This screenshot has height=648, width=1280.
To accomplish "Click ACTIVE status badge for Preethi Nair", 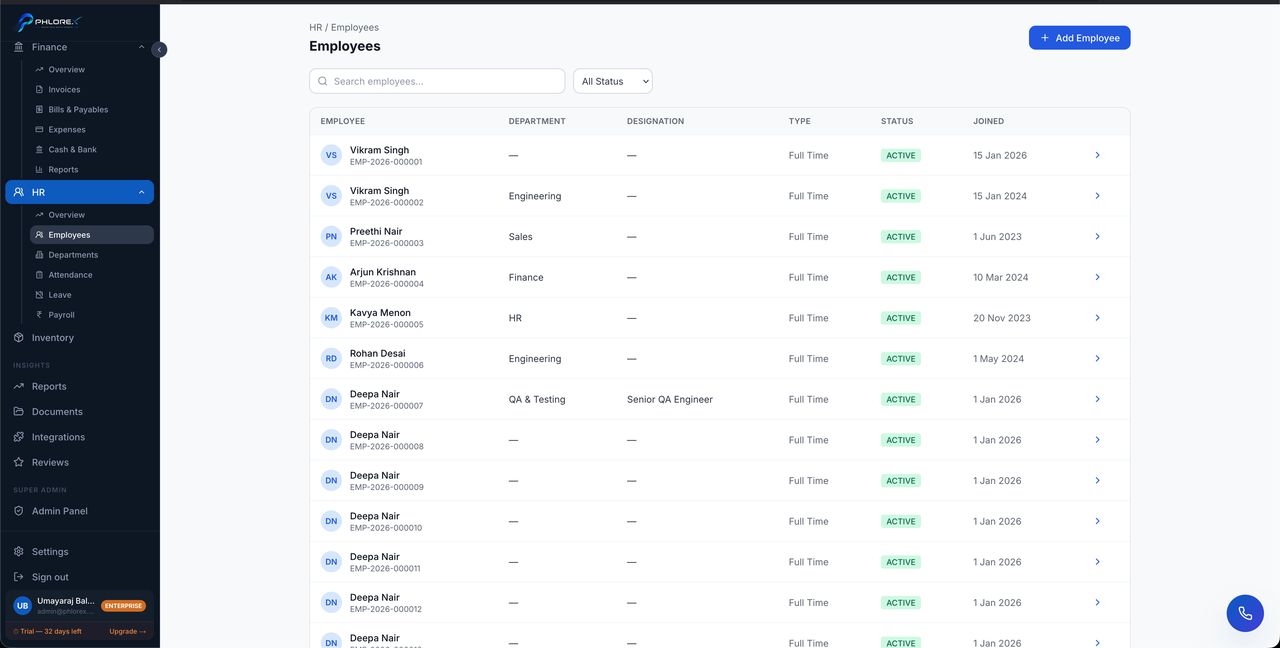I will [901, 237].
